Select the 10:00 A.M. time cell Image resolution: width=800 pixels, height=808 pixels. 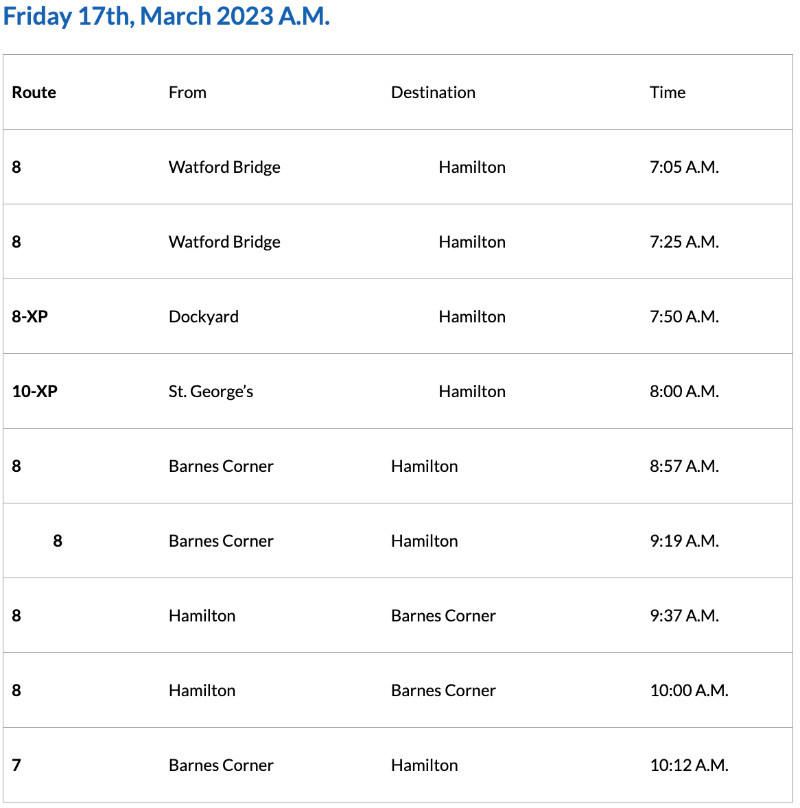click(x=689, y=690)
